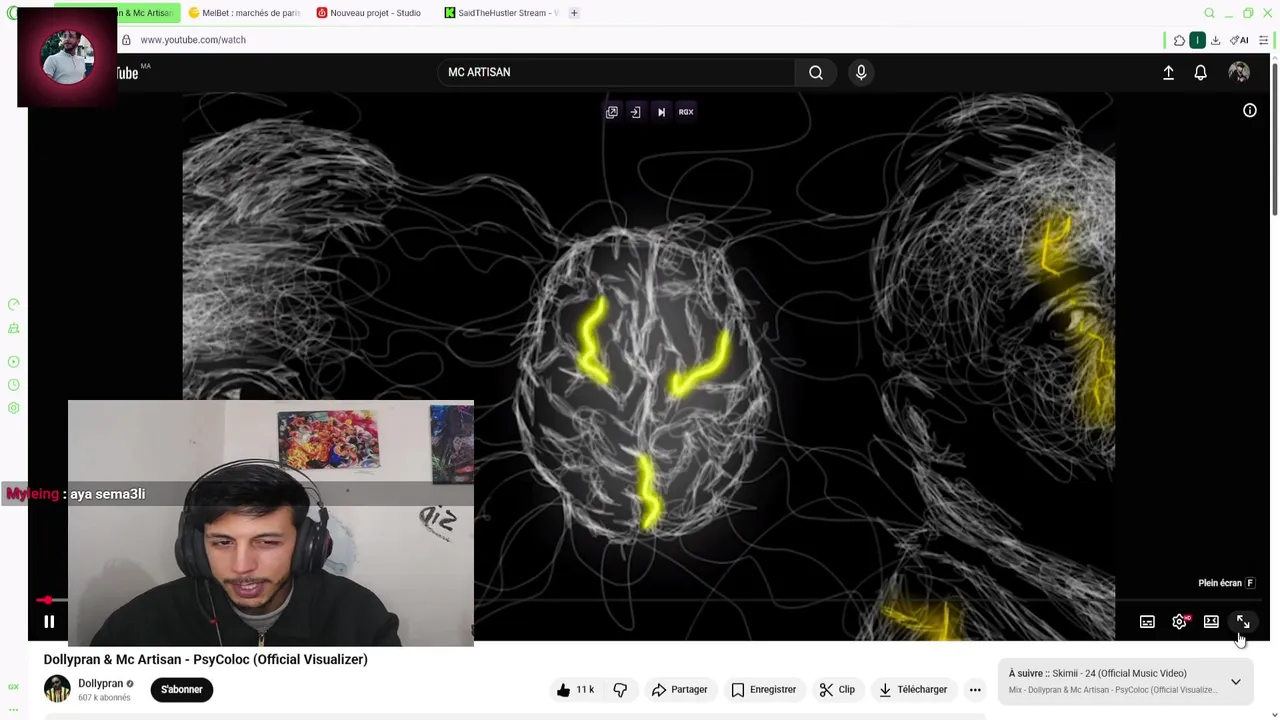Open browser easy setup sliders menu

[x=1264, y=40]
